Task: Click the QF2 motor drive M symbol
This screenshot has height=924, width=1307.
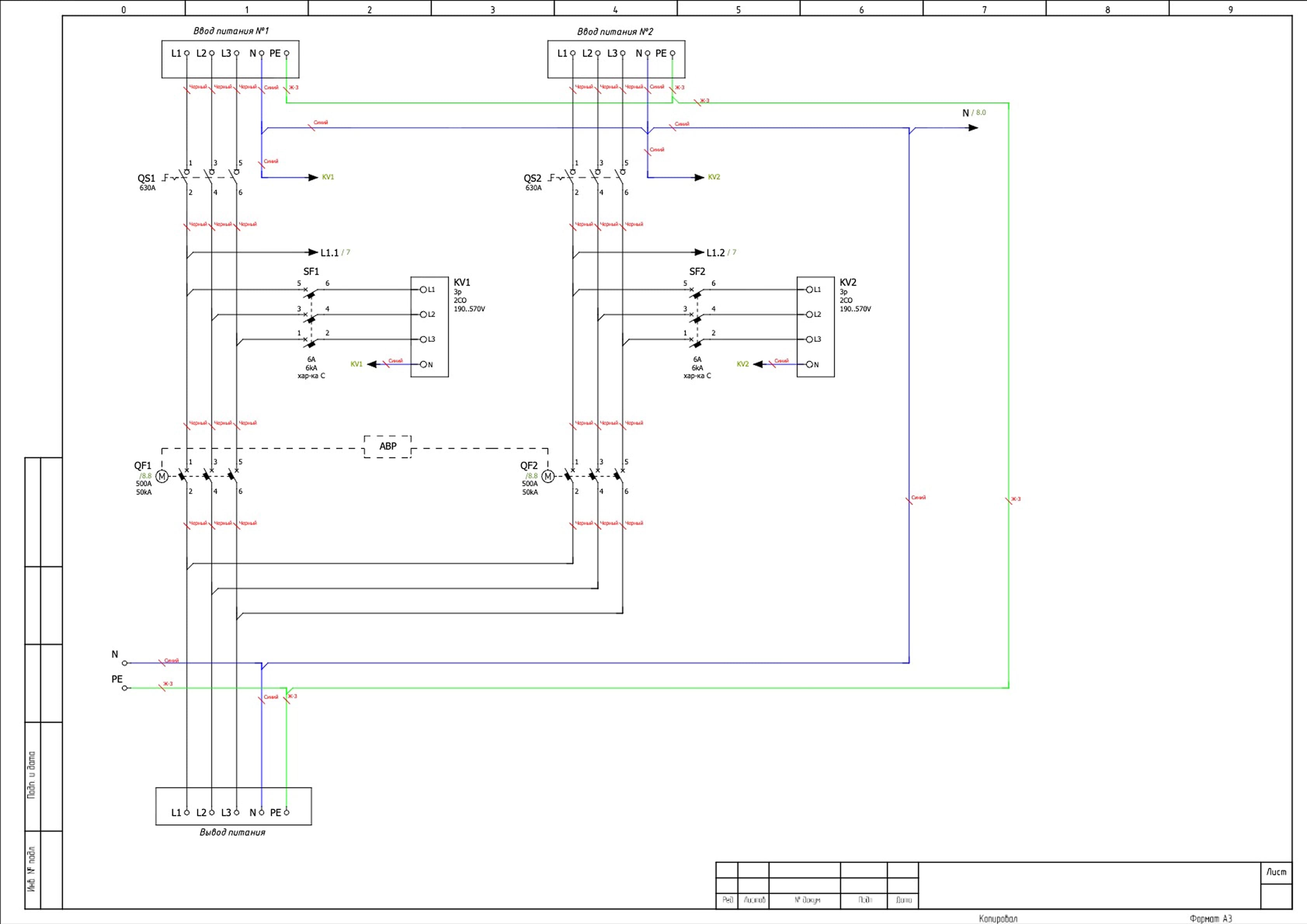Action: point(547,476)
